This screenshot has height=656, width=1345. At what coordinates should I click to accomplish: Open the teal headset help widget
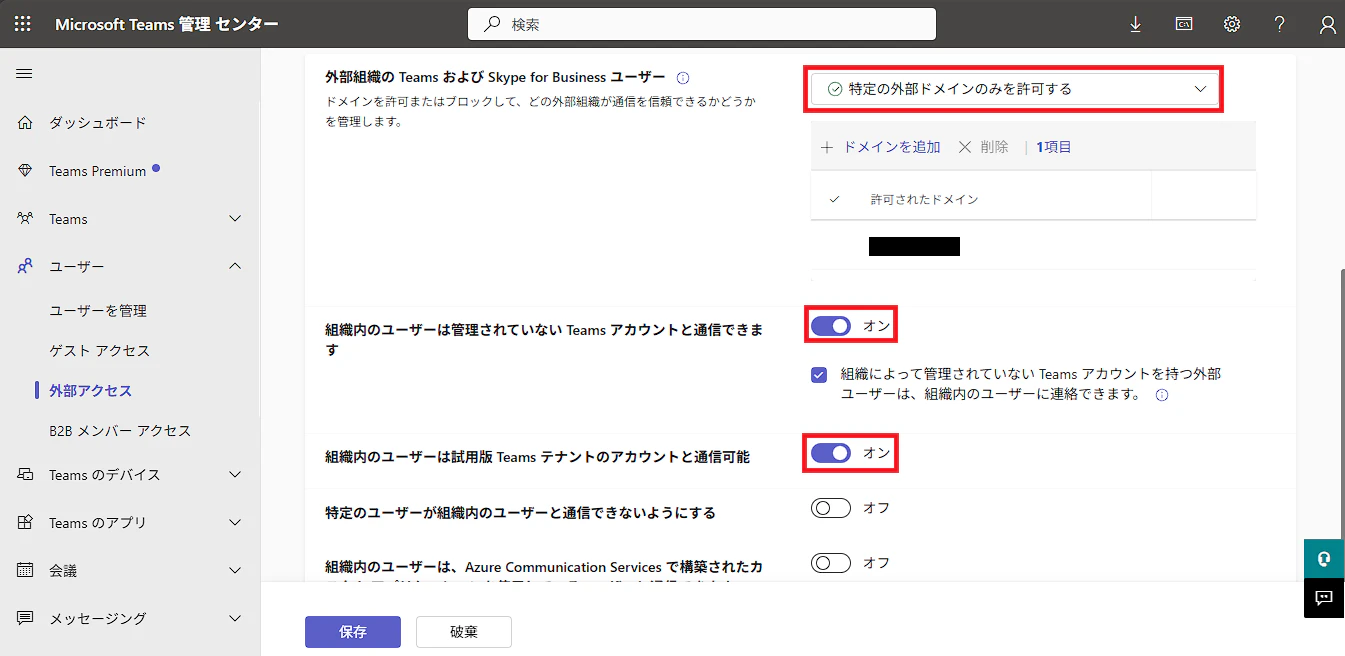tap(1324, 558)
